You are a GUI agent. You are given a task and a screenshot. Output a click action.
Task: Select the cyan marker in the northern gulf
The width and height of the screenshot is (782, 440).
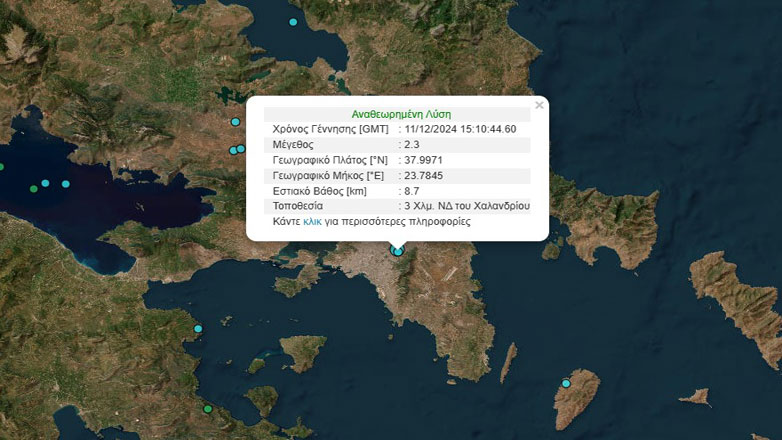click(x=293, y=22)
